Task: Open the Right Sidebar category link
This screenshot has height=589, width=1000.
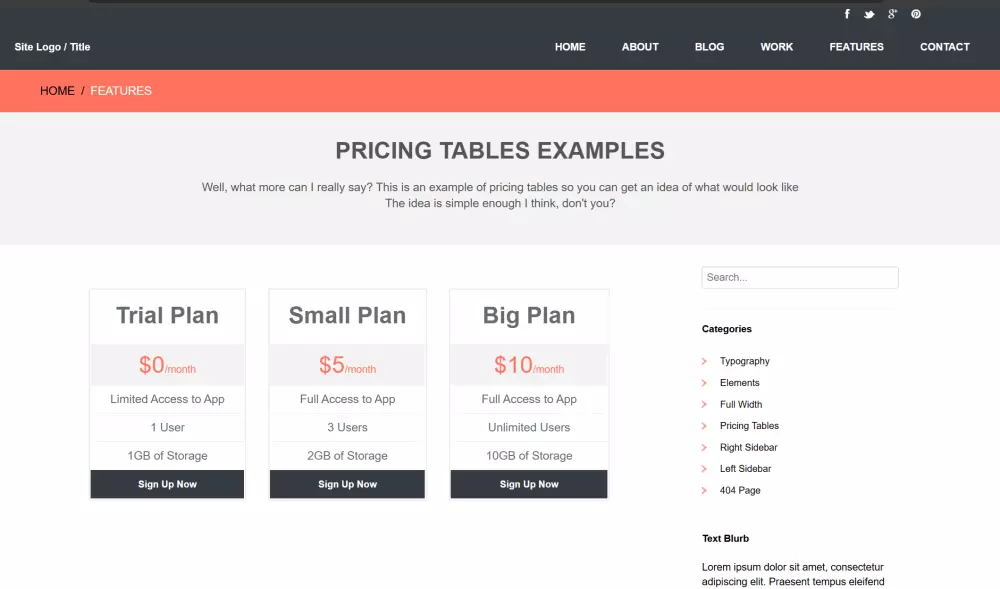Action: point(748,448)
